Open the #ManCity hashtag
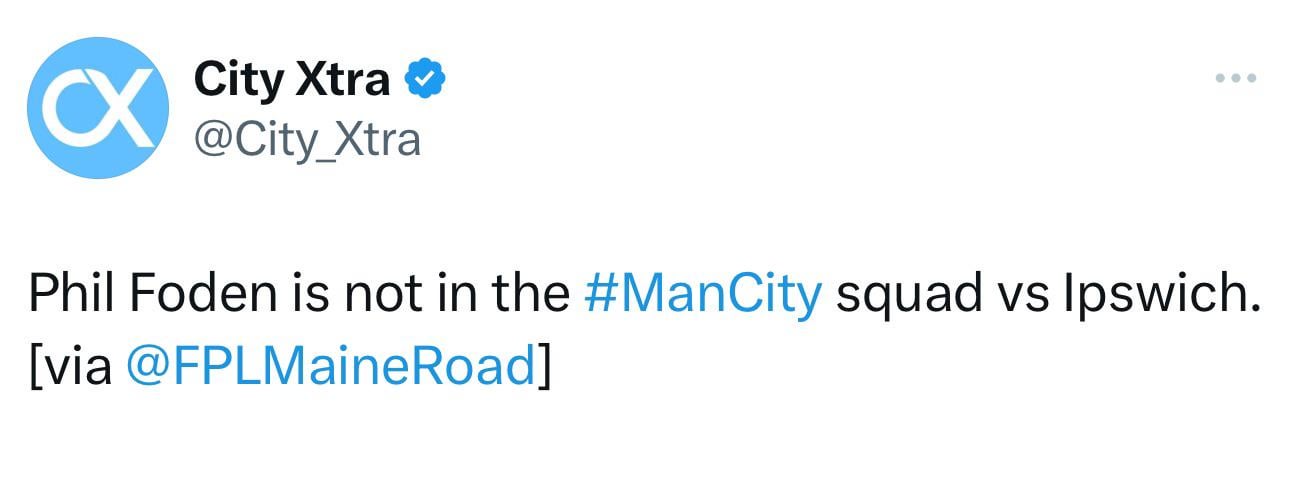The height and width of the screenshot is (481, 1290). (702, 295)
